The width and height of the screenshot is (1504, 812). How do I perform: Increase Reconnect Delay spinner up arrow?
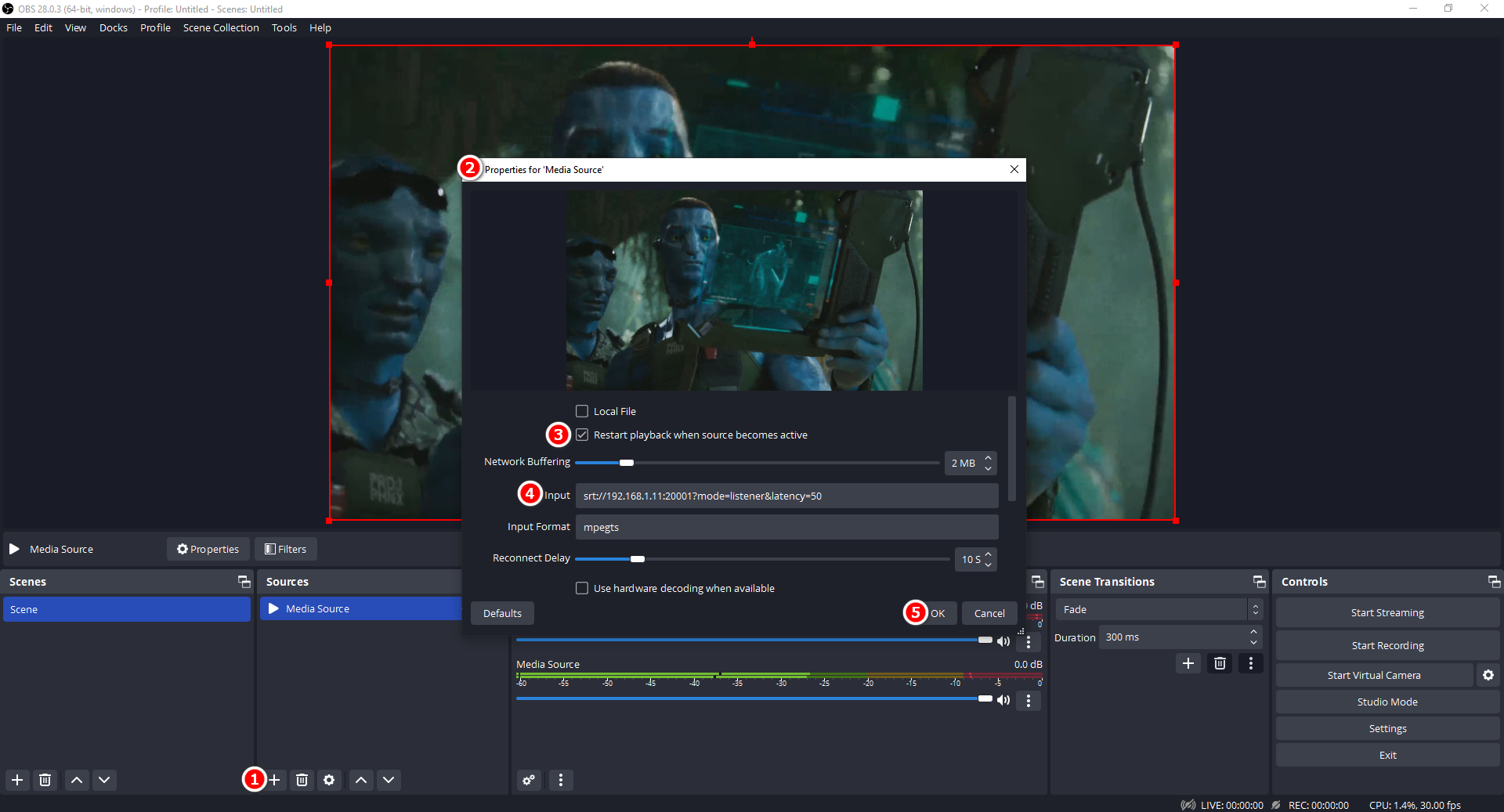coord(989,554)
